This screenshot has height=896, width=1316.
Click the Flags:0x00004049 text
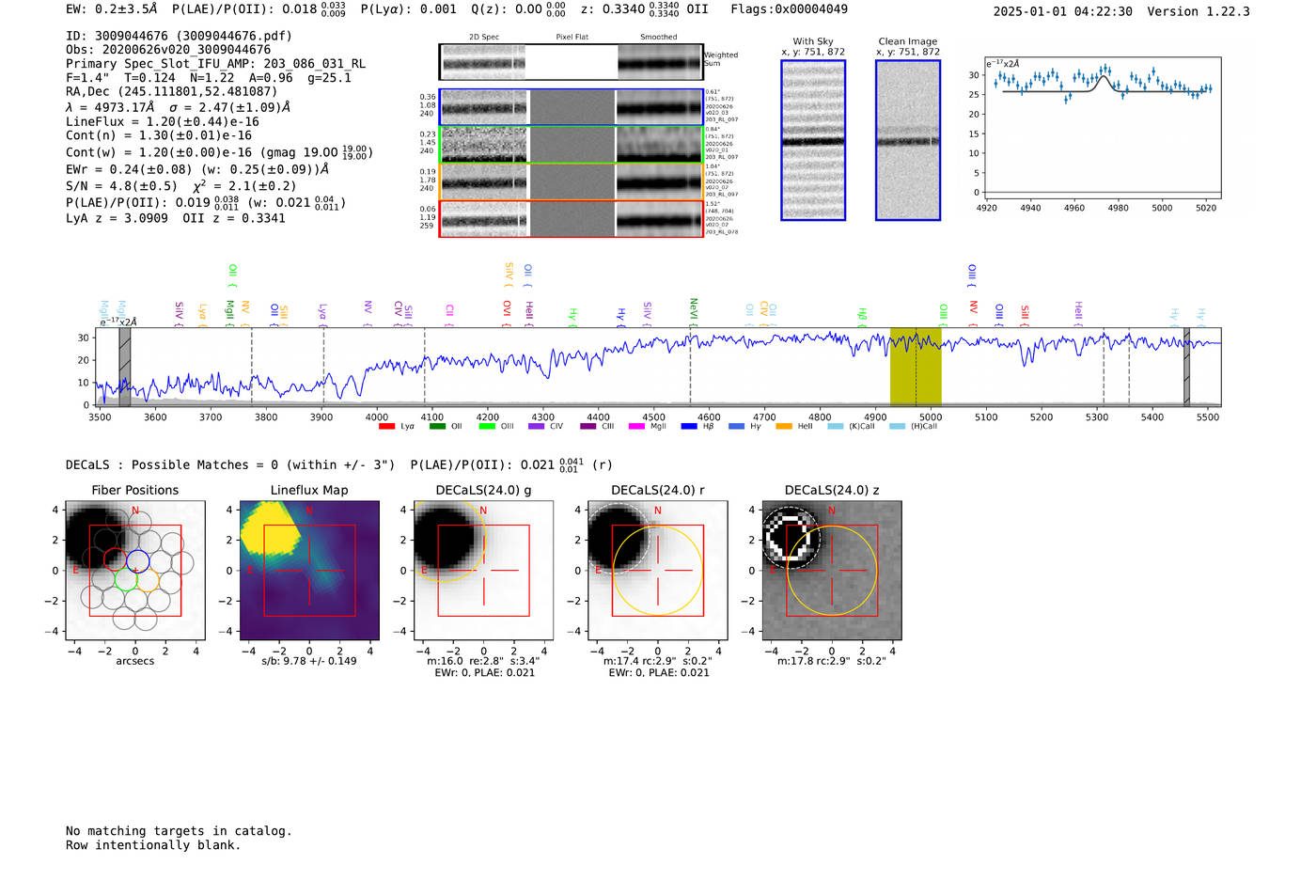click(790, 9)
